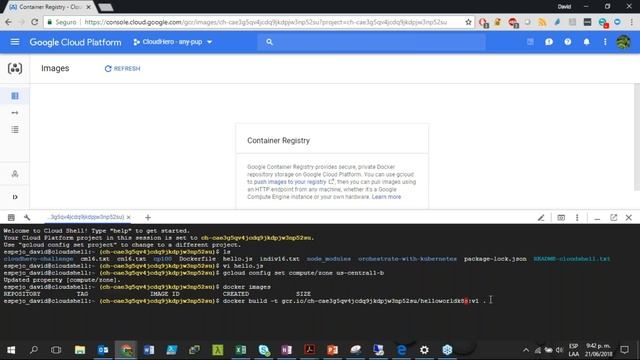This screenshot has width=640, height=360.
Task: Click the Google Cloud search field
Action: 371,42
